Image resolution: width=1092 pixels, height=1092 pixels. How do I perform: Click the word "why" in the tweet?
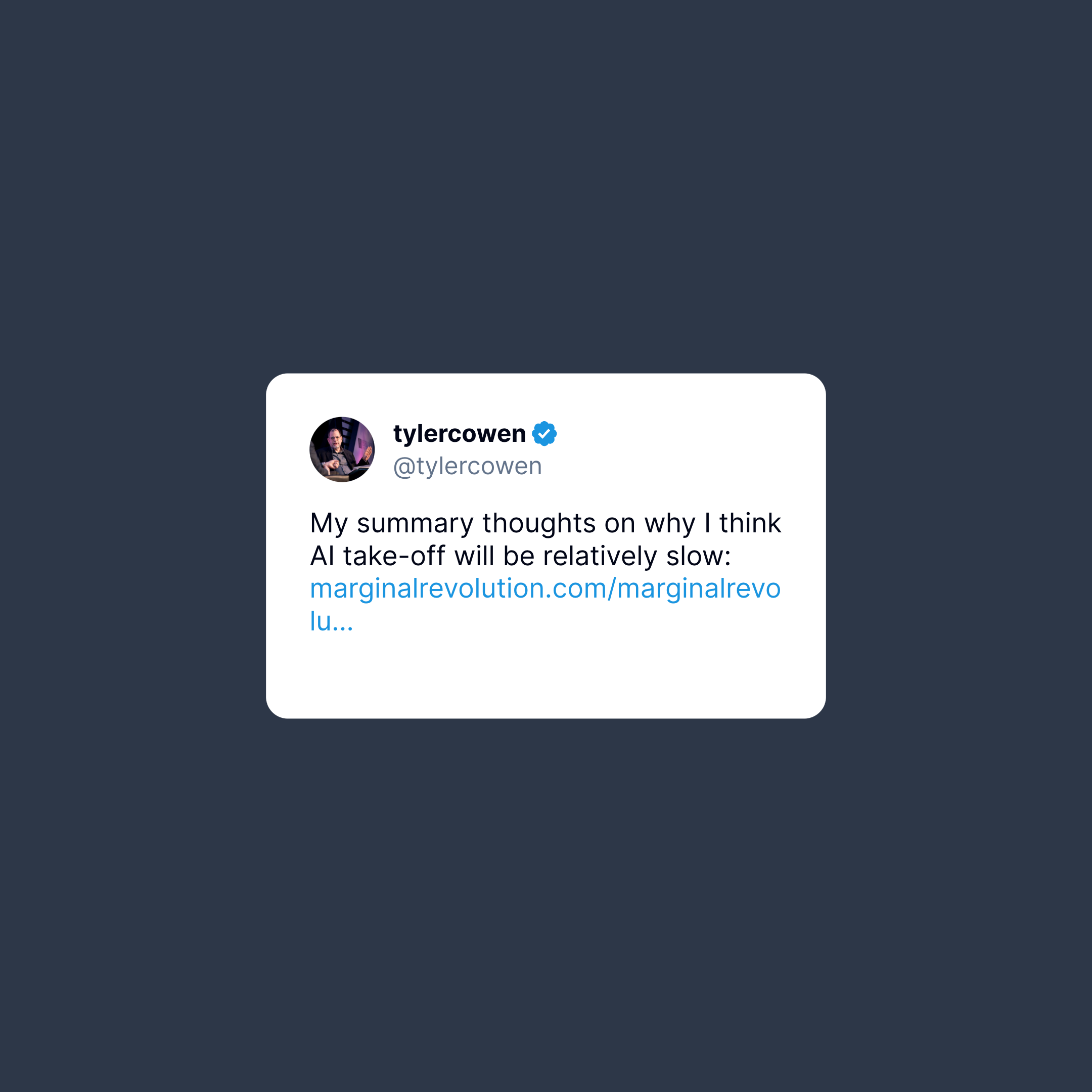coord(670,524)
